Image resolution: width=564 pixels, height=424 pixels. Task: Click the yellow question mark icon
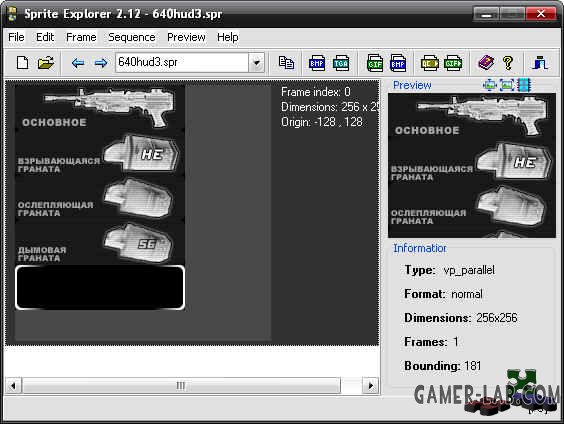click(x=508, y=63)
